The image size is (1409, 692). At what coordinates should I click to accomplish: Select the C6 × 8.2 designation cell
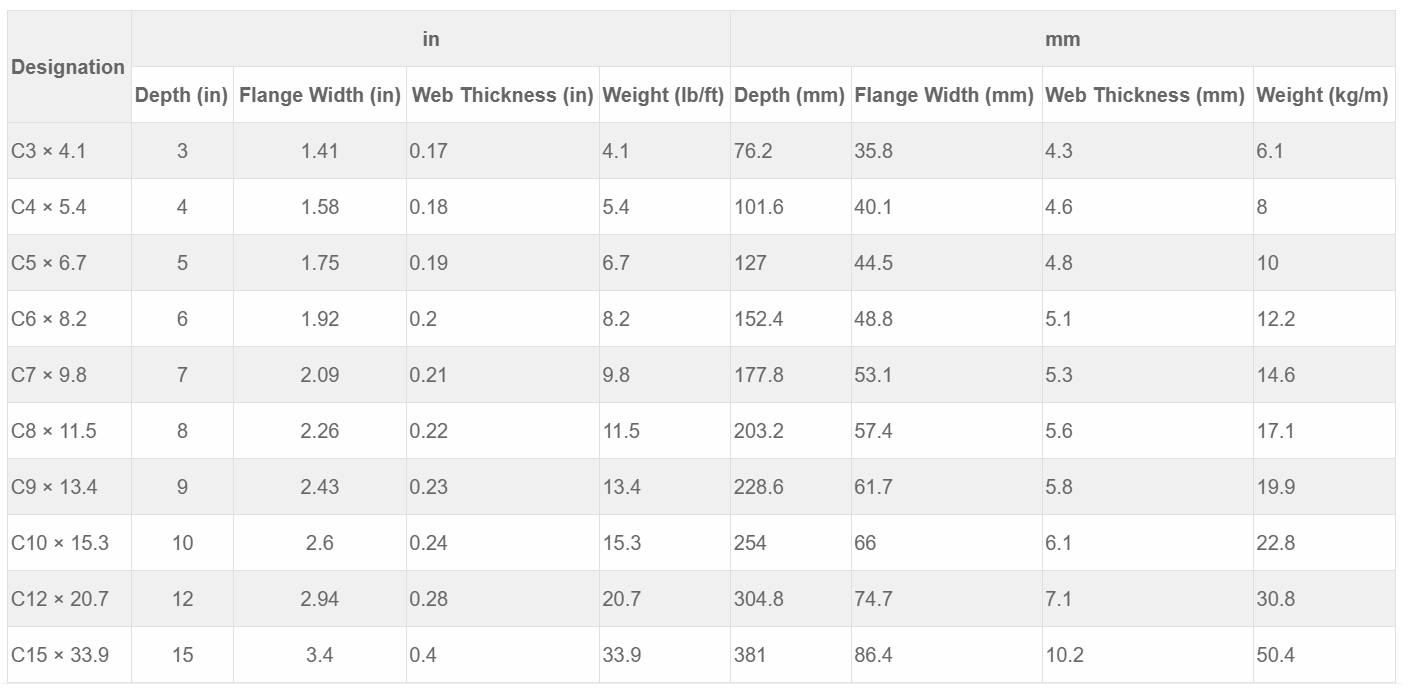pos(69,319)
